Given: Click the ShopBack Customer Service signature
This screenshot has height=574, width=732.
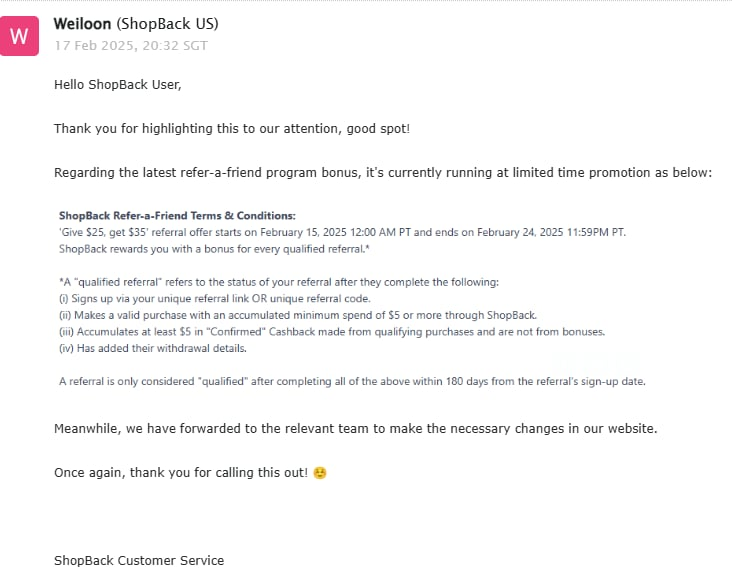Looking at the screenshot, I should (x=139, y=560).
